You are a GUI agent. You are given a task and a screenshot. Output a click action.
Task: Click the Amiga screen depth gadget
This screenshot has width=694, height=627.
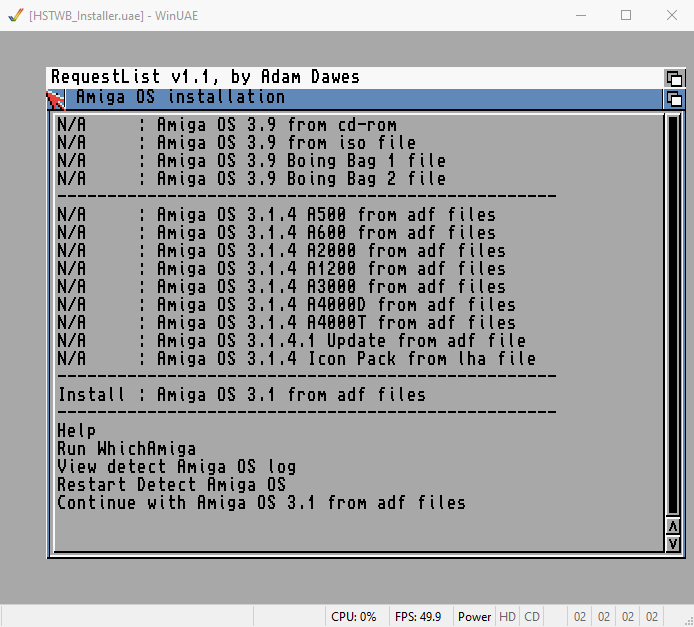[675, 78]
